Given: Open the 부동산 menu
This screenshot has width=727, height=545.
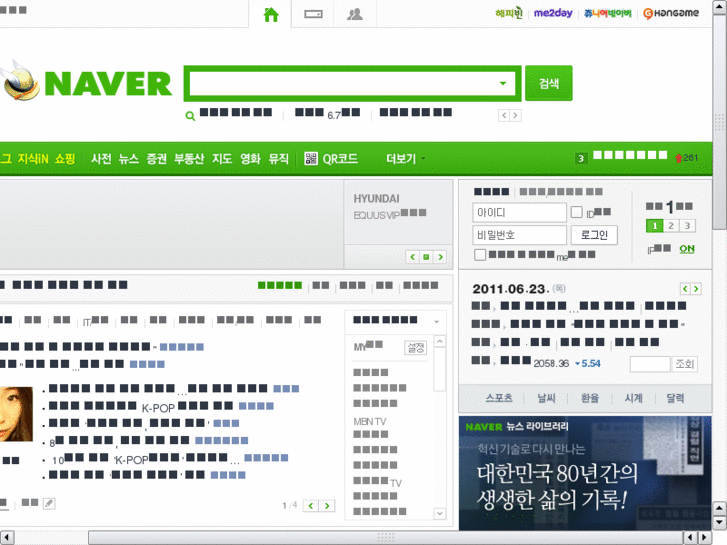Looking at the screenshot, I should click(x=189, y=159).
